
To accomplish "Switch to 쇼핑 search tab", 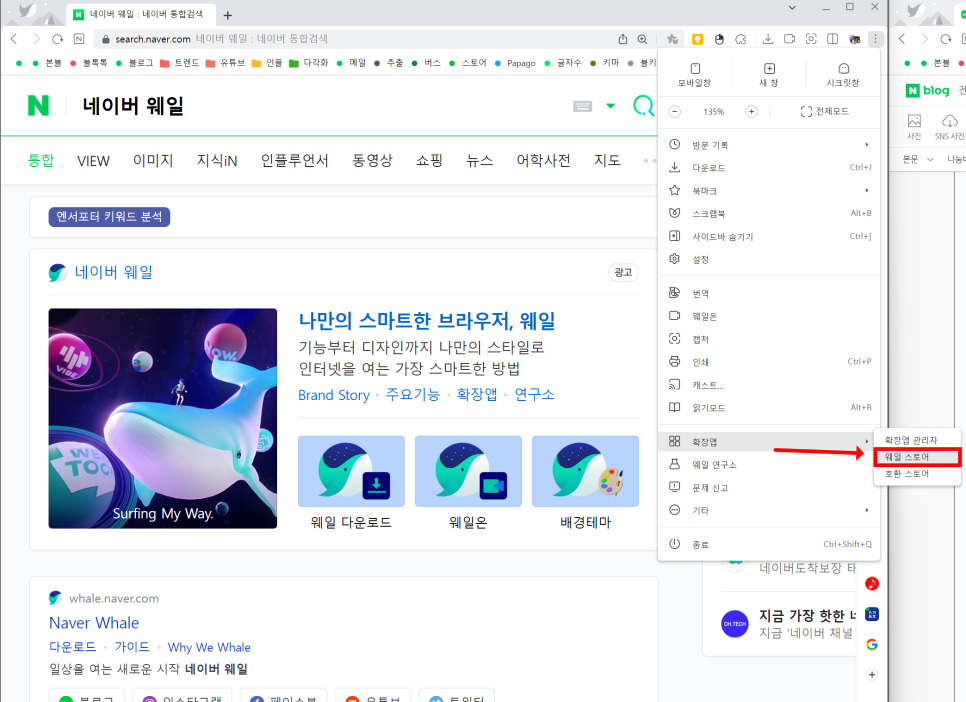I will click(429, 161).
